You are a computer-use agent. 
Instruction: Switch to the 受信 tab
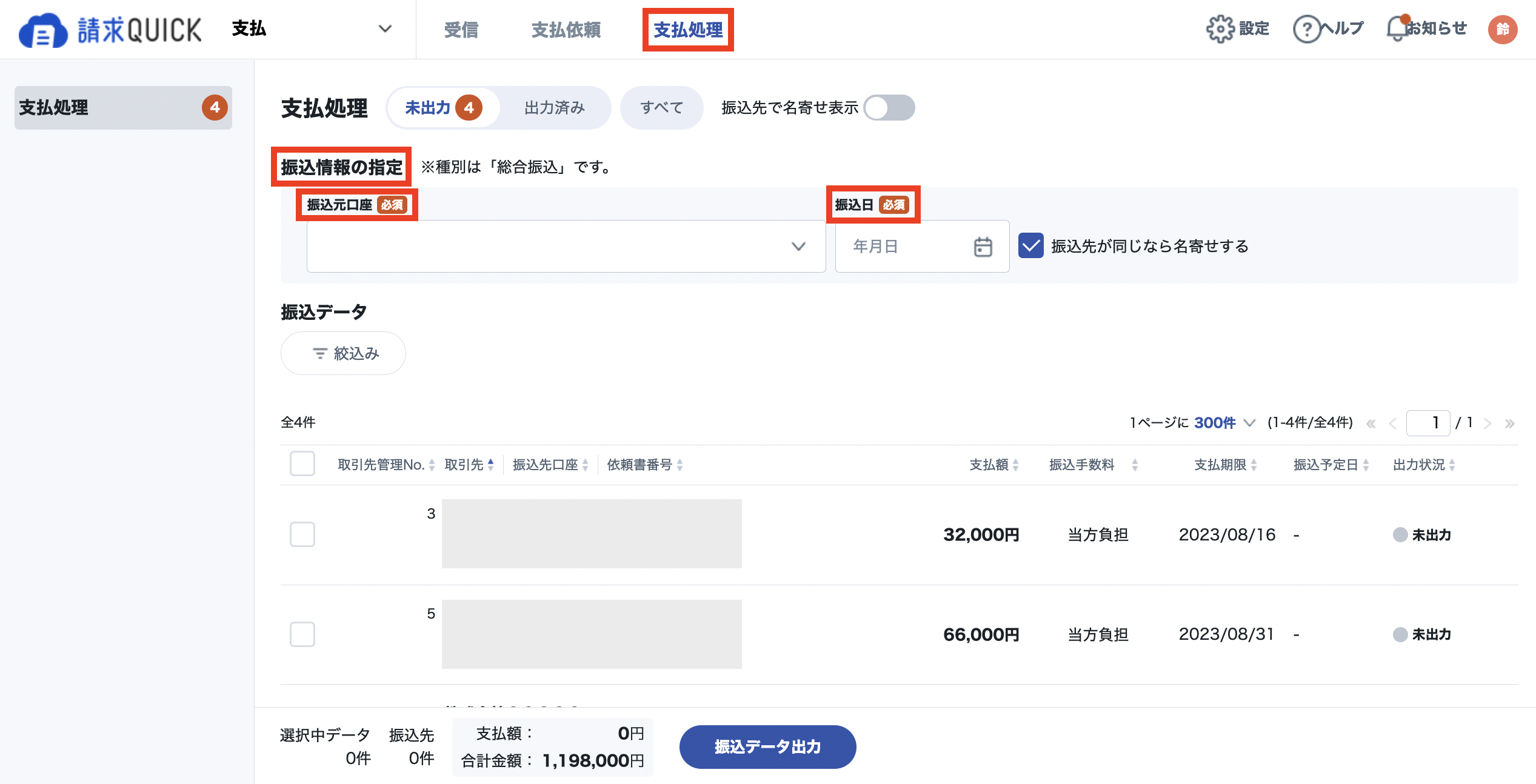(461, 29)
